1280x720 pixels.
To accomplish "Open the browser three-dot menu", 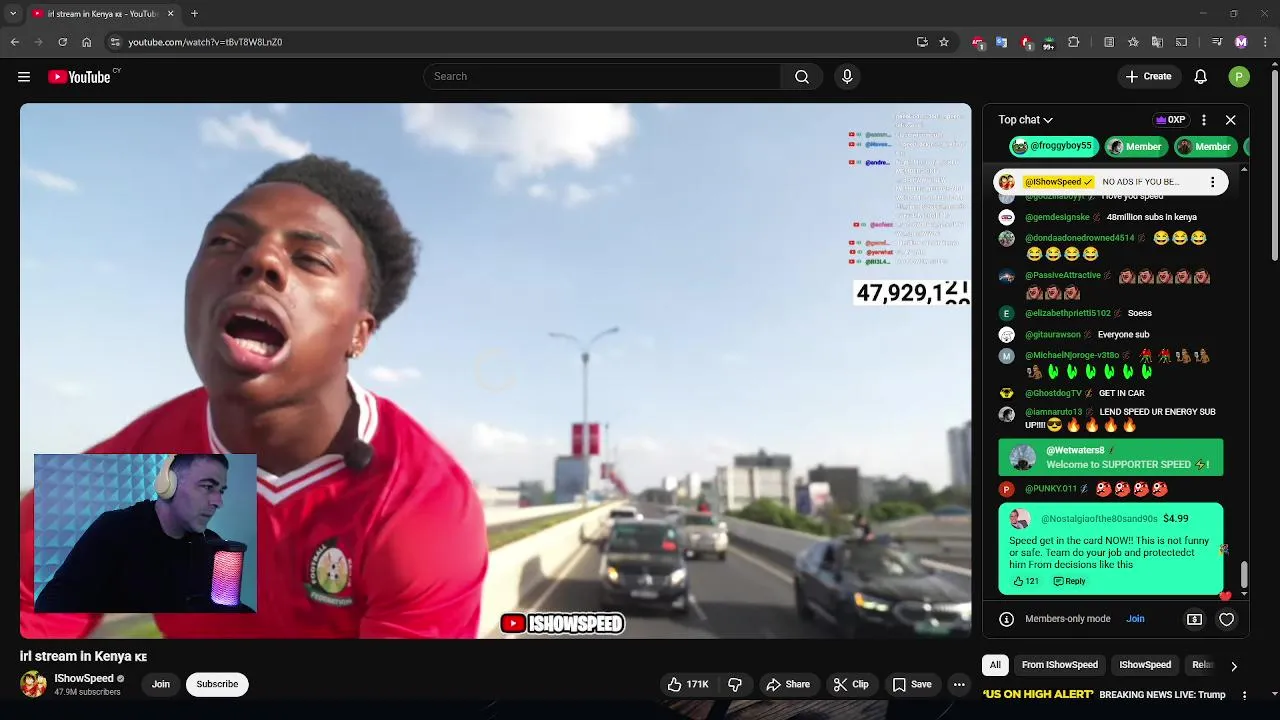I will tap(1264, 42).
